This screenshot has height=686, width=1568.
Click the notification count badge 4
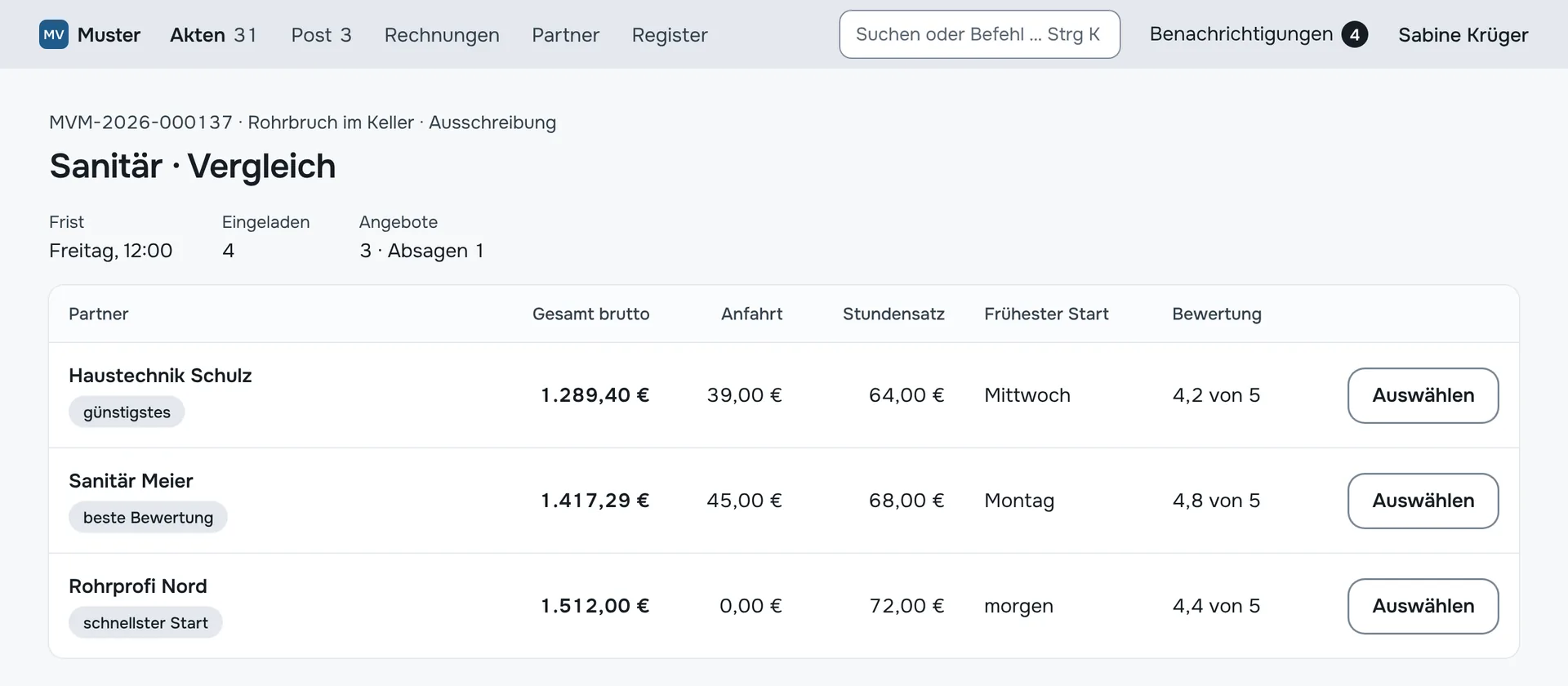pyautogui.click(x=1355, y=34)
